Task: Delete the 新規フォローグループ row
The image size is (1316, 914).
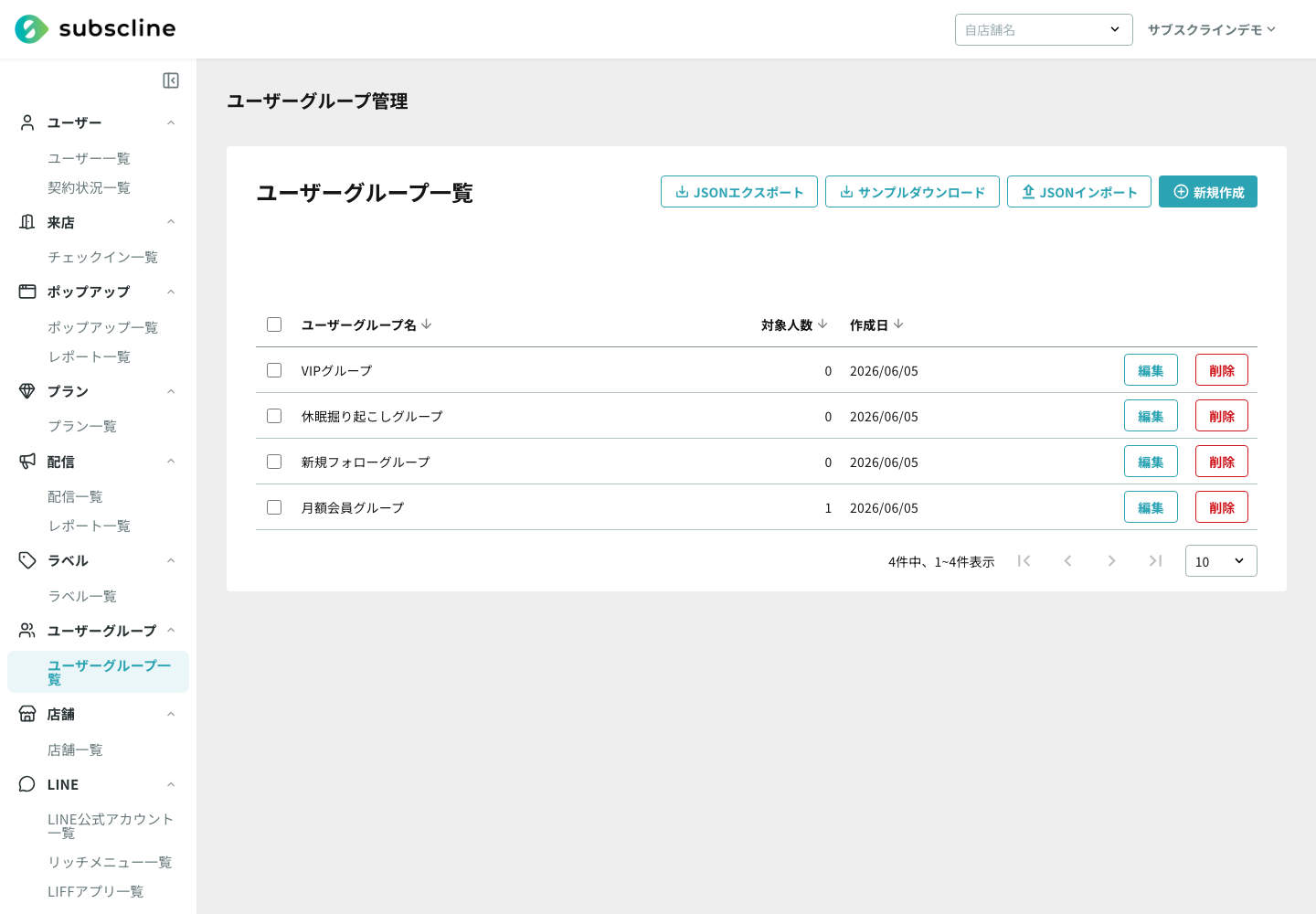Action: point(1222,462)
